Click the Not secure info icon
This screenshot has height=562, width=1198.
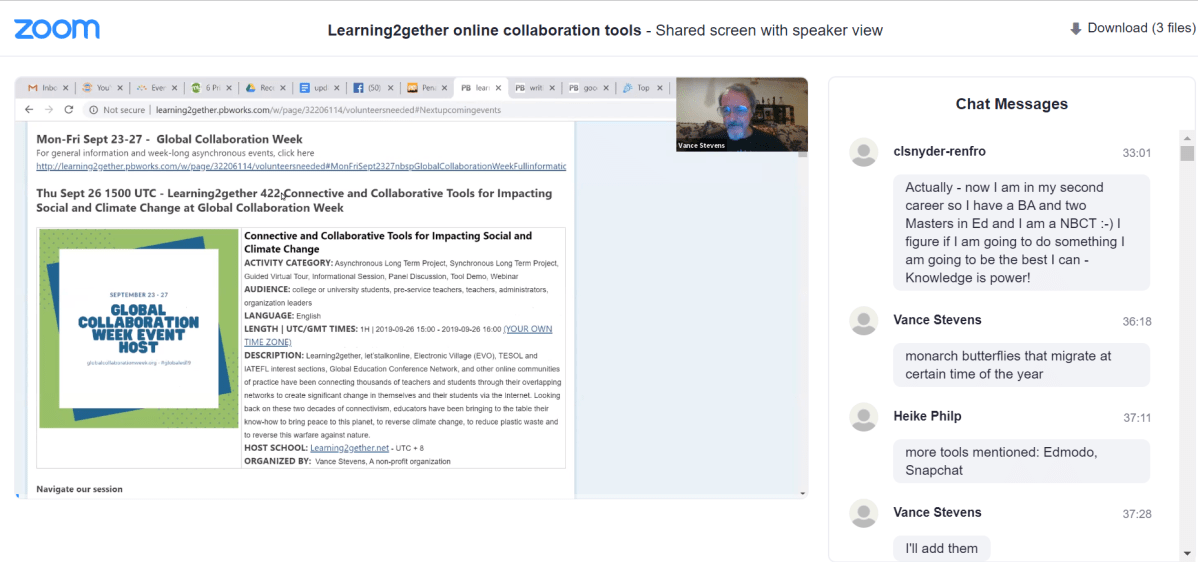coord(93,110)
